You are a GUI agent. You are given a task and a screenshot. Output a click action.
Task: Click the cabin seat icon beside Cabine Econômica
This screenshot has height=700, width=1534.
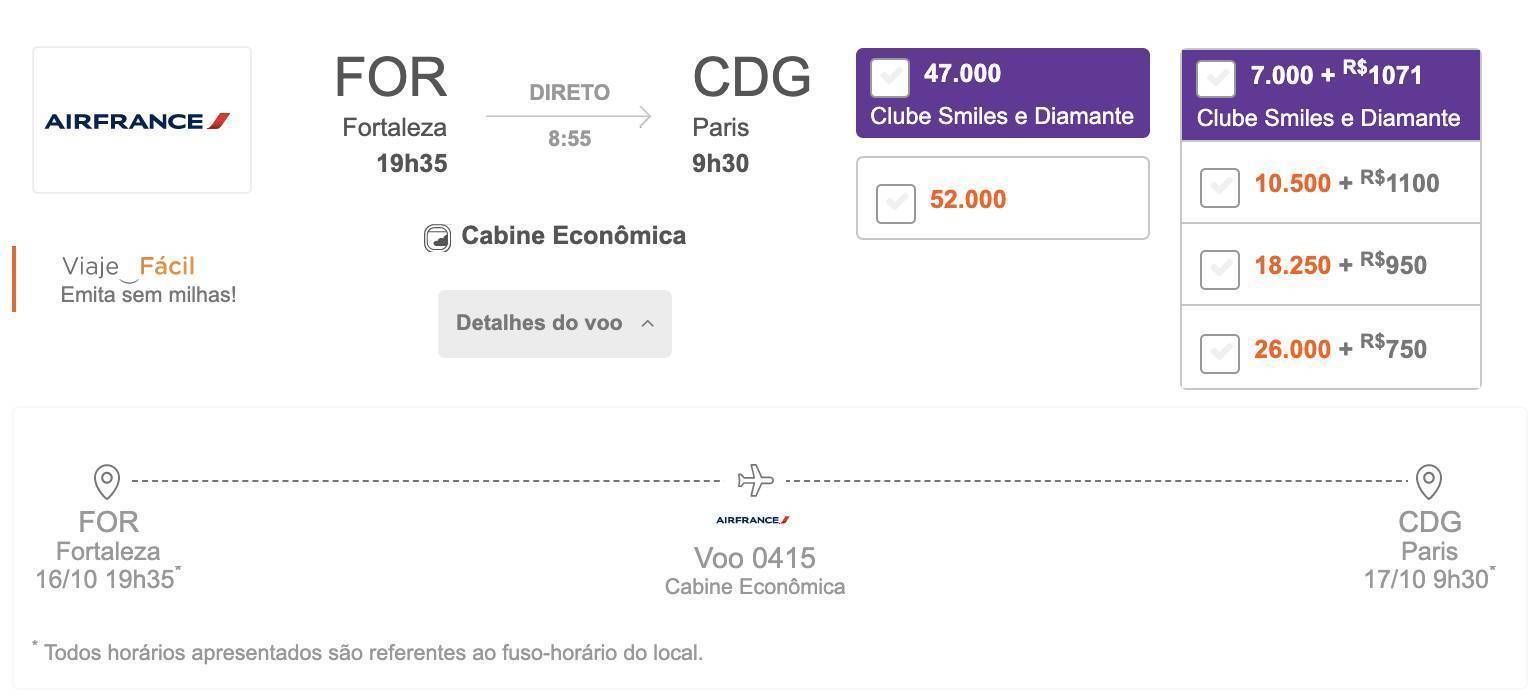437,238
